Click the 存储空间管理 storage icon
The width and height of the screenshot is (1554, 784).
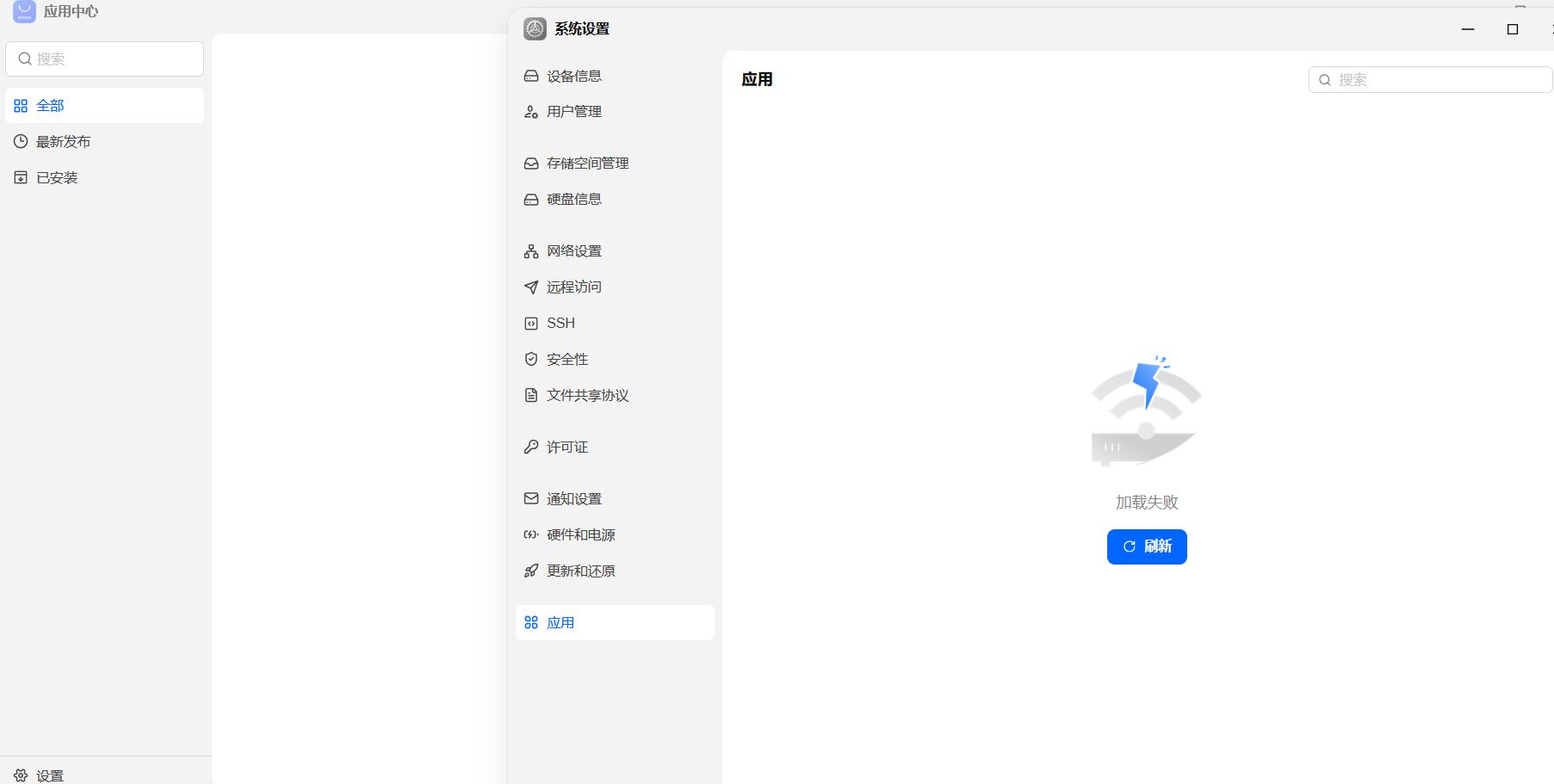pyautogui.click(x=531, y=164)
